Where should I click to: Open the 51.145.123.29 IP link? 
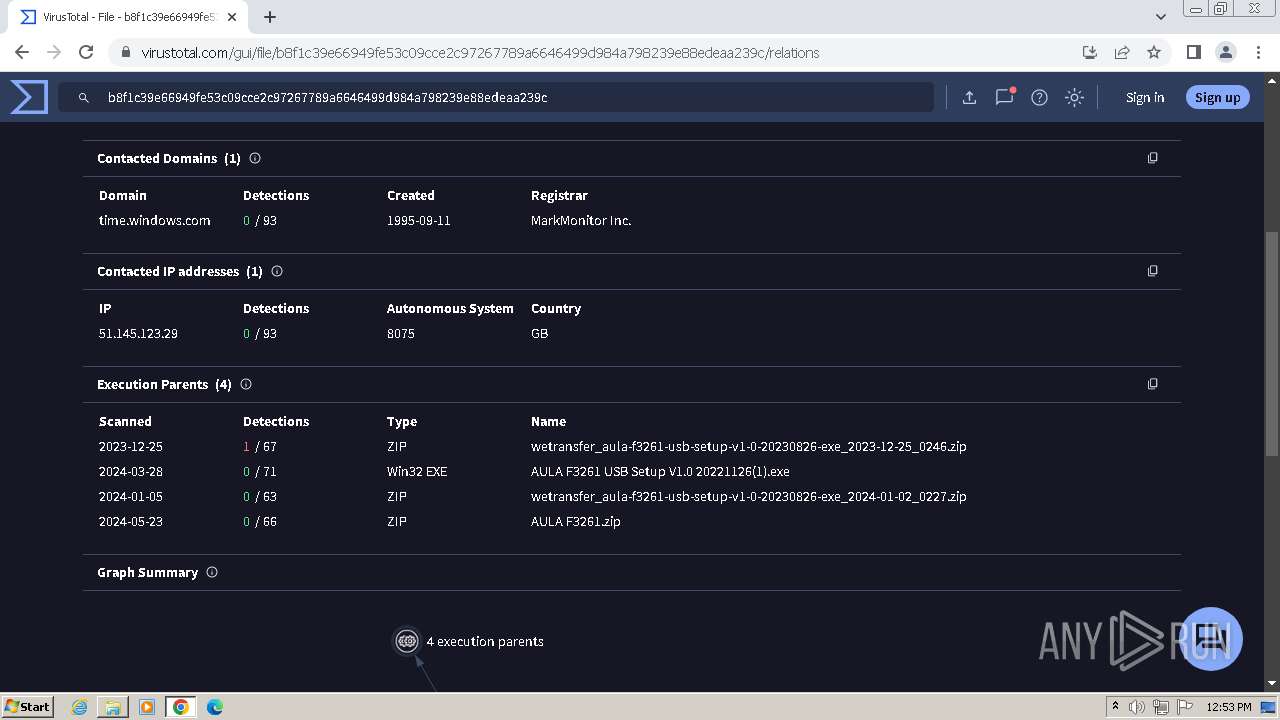pos(138,333)
